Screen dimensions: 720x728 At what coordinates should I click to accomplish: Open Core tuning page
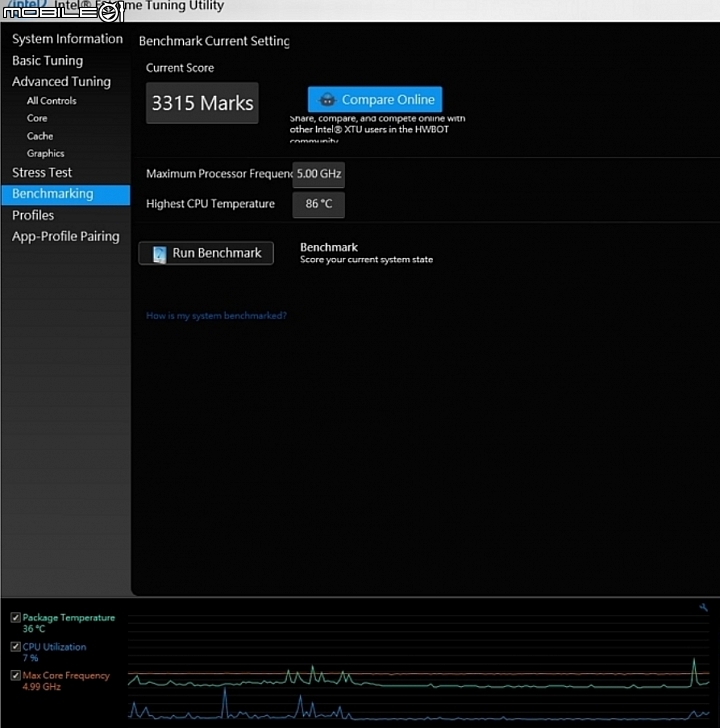click(37, 118)
